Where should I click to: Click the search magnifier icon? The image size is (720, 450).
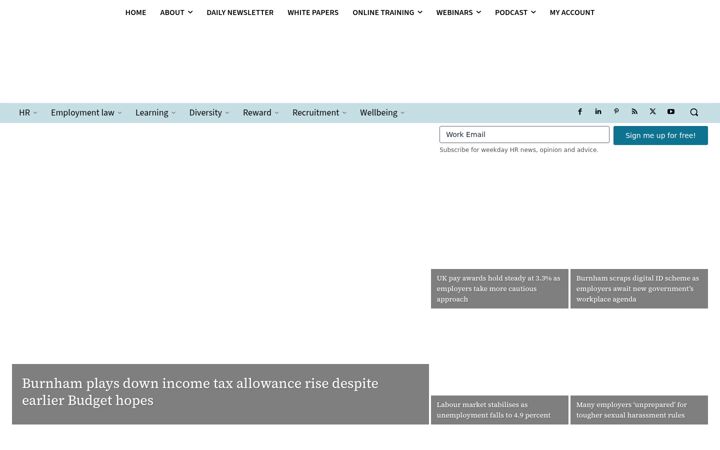click(x=694, y=112)
